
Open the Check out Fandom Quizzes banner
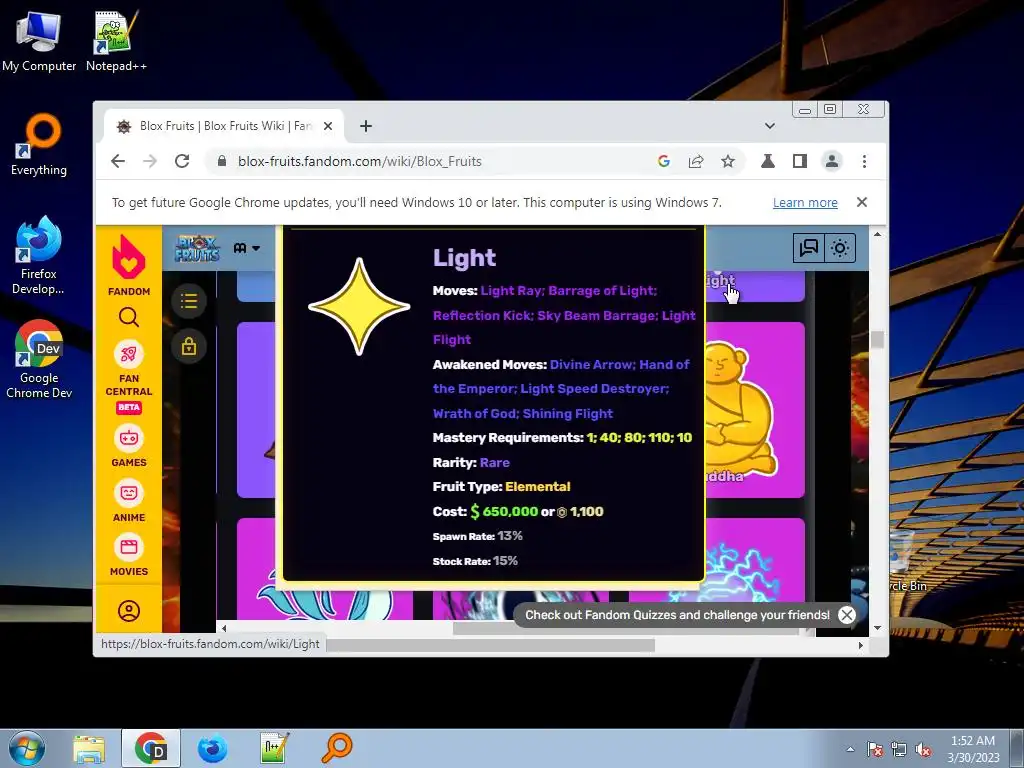[677, 615]
